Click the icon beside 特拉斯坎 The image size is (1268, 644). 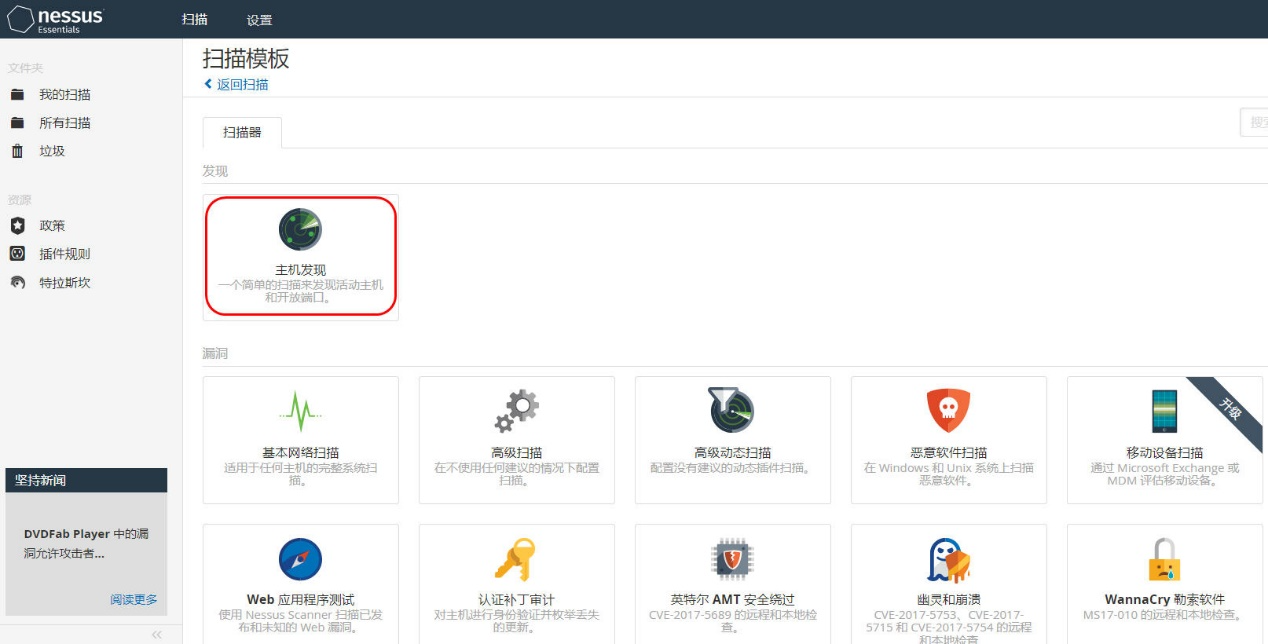(17, 283)
